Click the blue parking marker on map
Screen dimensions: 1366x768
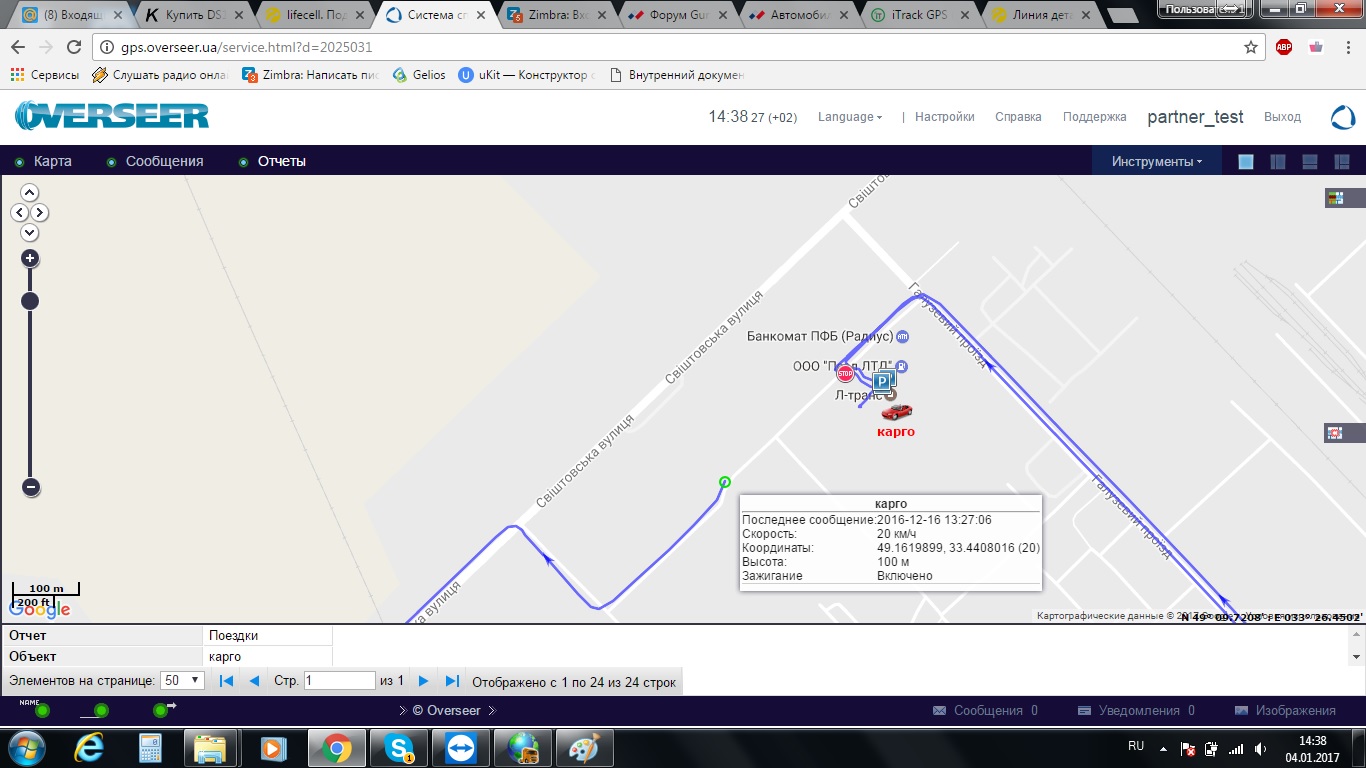click(x=883, y=381)
